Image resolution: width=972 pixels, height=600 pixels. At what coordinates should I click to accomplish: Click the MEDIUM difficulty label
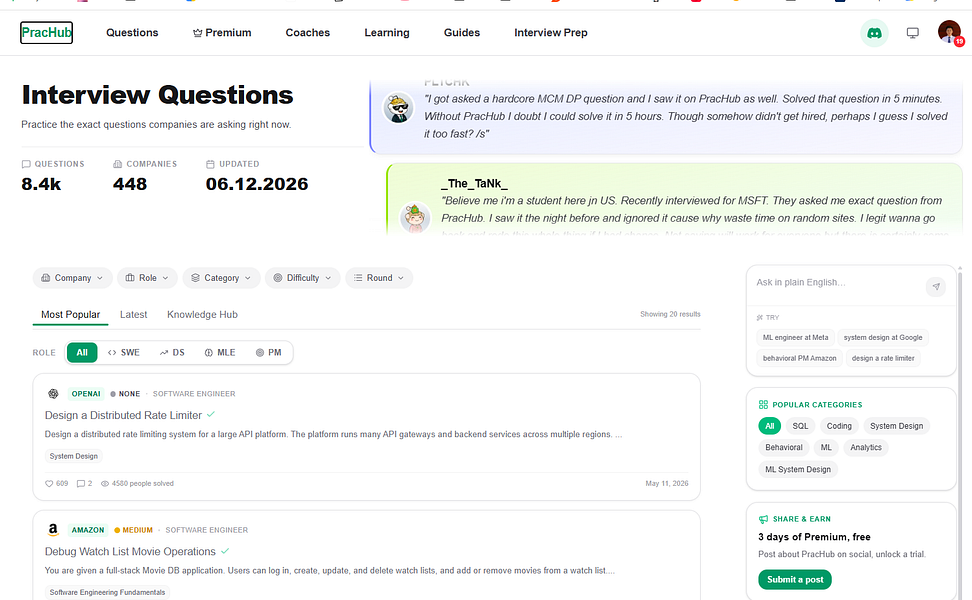[x=133, y=530]
